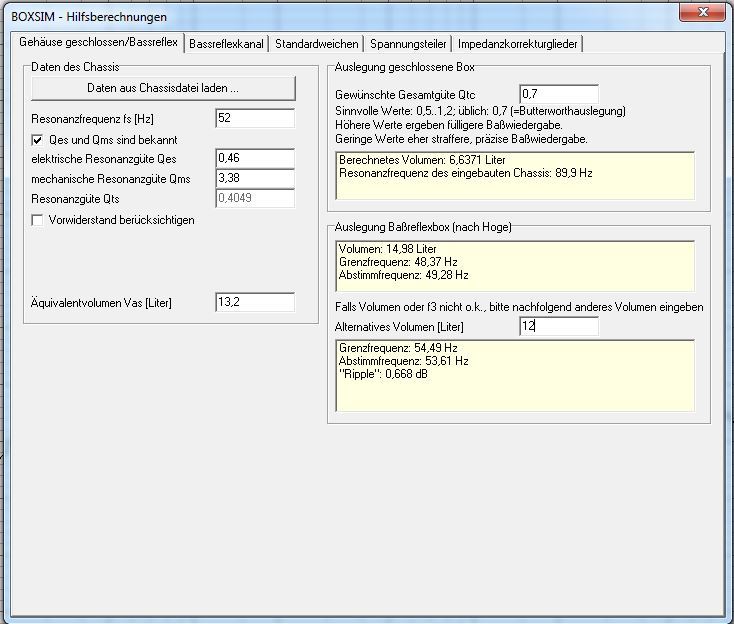This screenshot has width=734, height=624.
Task: Click the Berechnetes Volumen 6,6371 Liter text
Action: click(x=422, y=160)
